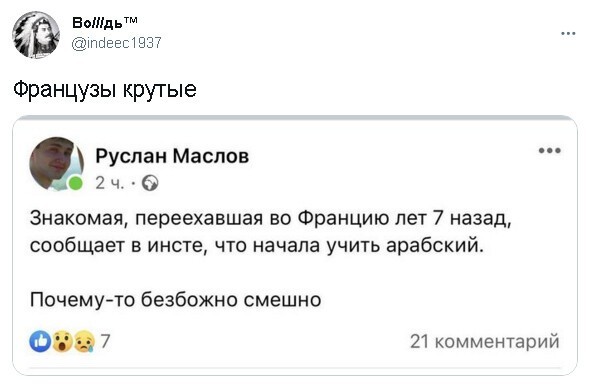Click the blue thumbs-up Like reaction
Screen dimensions: 594x384
(x=40, y=342)
